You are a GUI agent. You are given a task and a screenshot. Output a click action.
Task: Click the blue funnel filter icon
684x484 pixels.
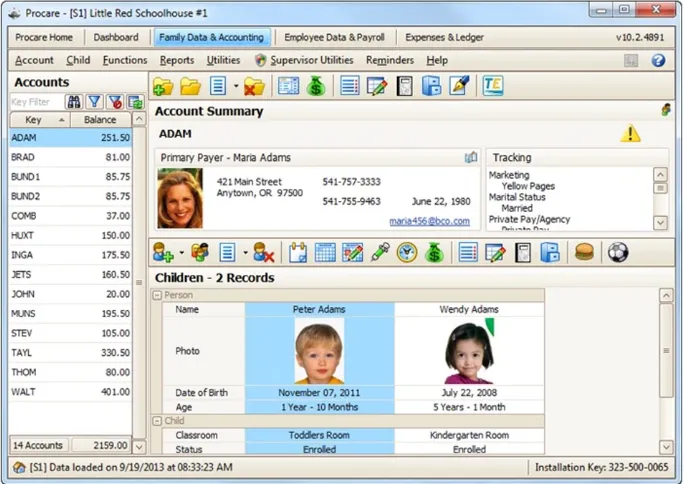click(94, 102)
